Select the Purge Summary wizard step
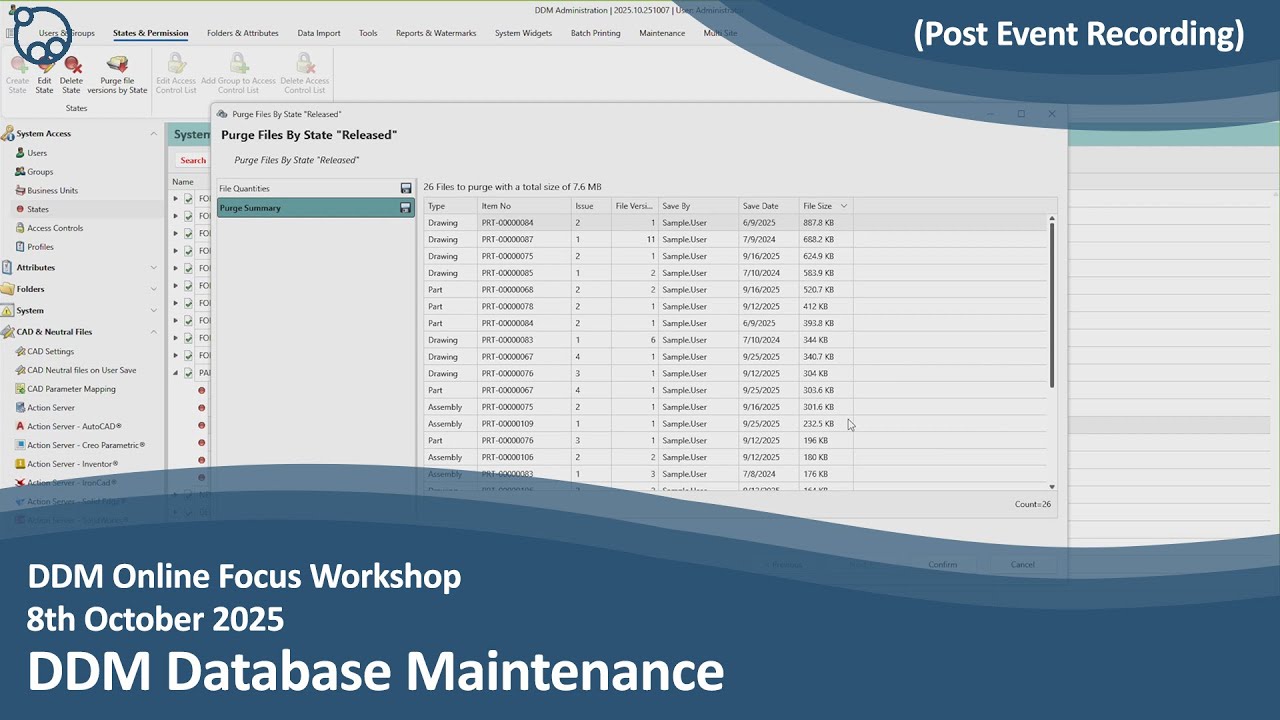This screenshot has width=1280, height=720. (316, 208)
